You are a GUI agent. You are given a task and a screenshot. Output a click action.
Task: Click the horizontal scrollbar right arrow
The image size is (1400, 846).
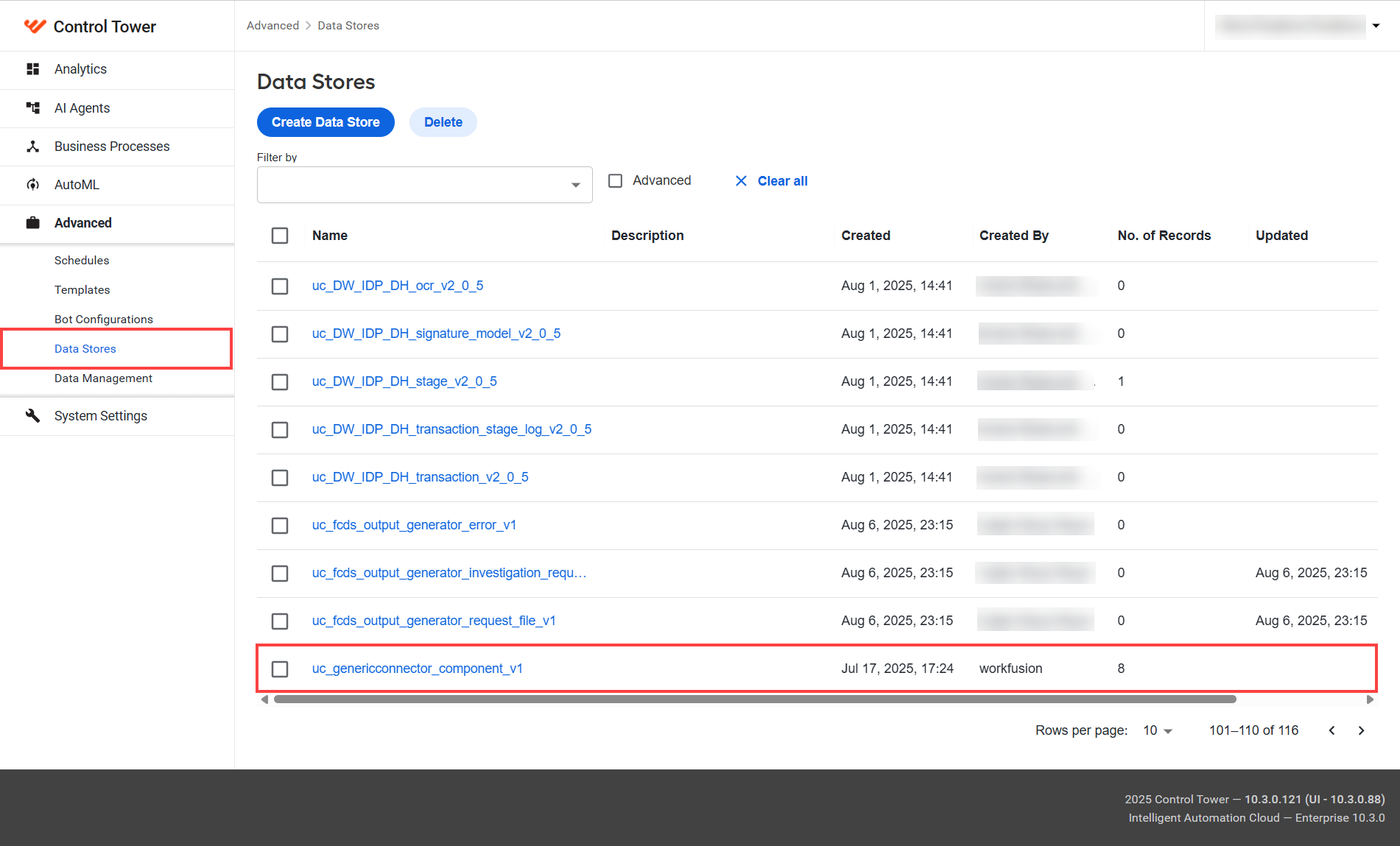pyautogui.click(x=1370, y=699)
